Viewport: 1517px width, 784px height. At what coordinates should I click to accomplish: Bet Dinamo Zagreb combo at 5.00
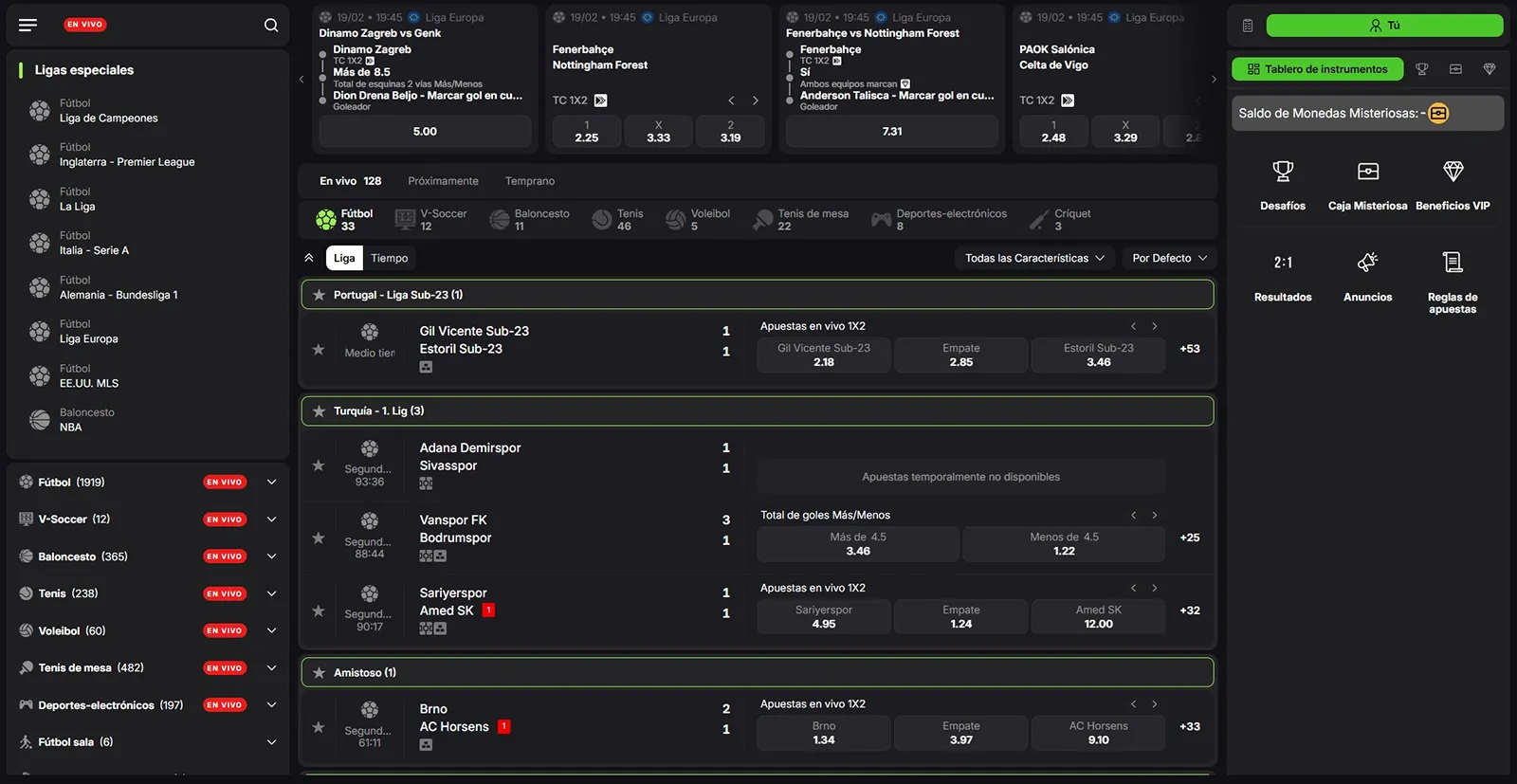tap(425, 132)
